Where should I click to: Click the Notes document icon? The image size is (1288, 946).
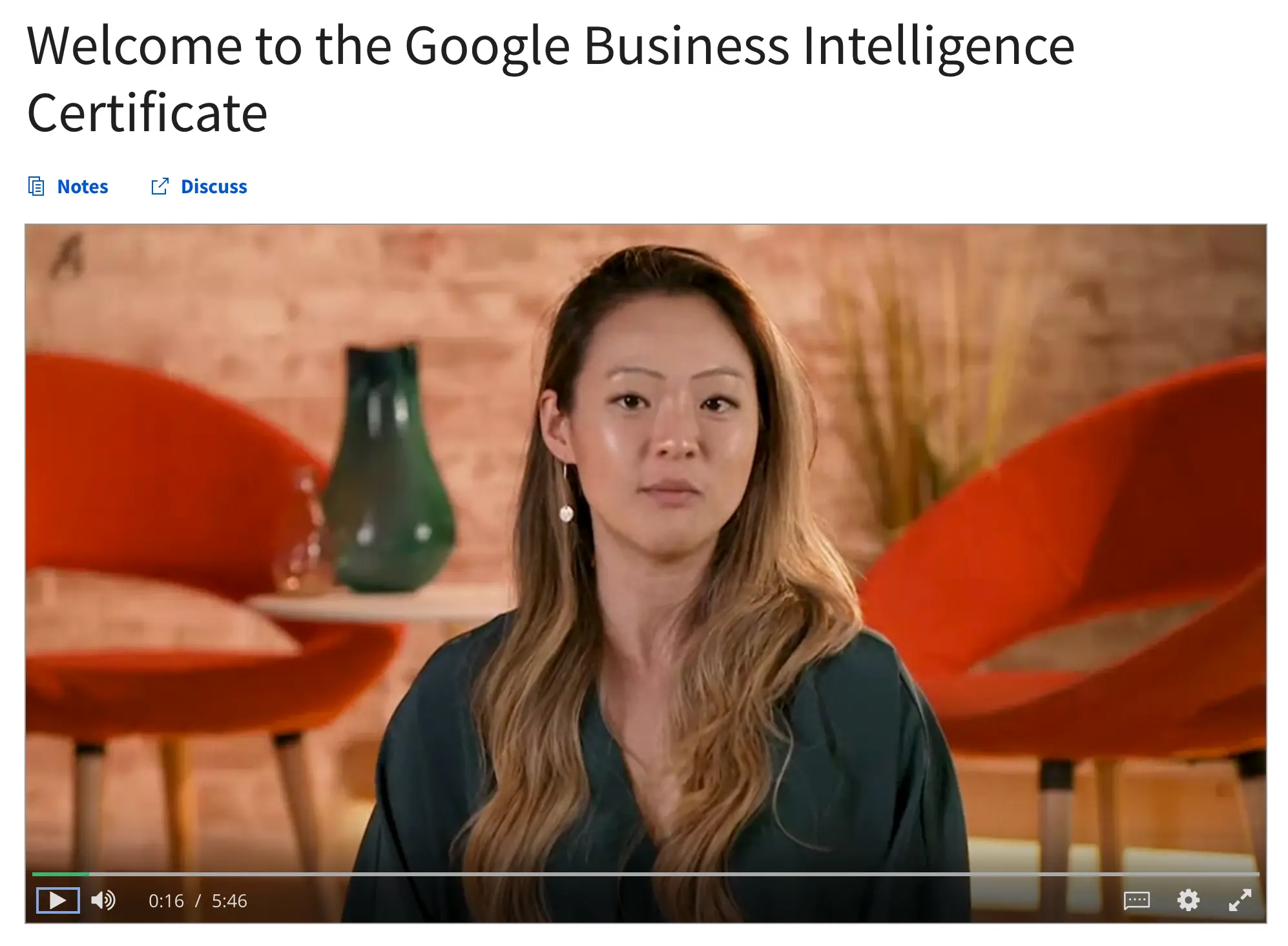pos(36,186)
